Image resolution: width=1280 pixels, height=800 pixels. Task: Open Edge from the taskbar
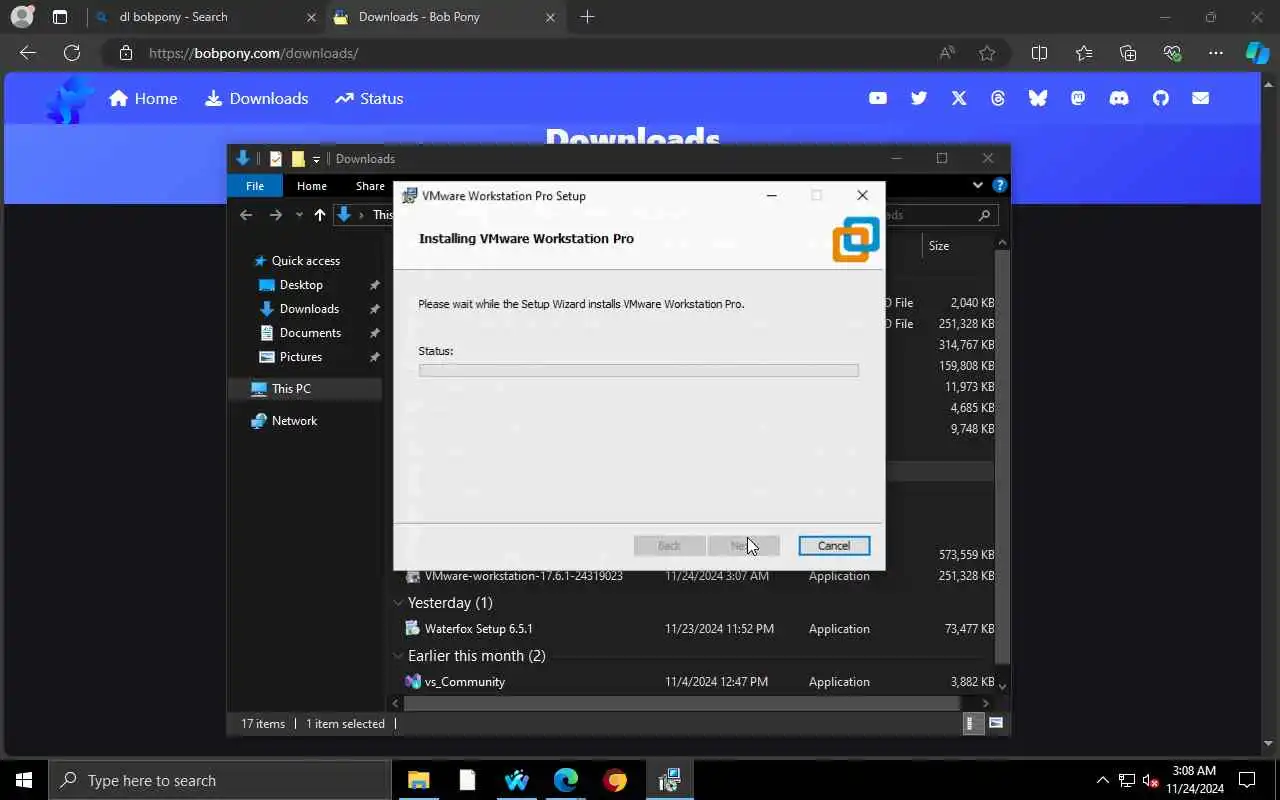(x=566, y=780)
